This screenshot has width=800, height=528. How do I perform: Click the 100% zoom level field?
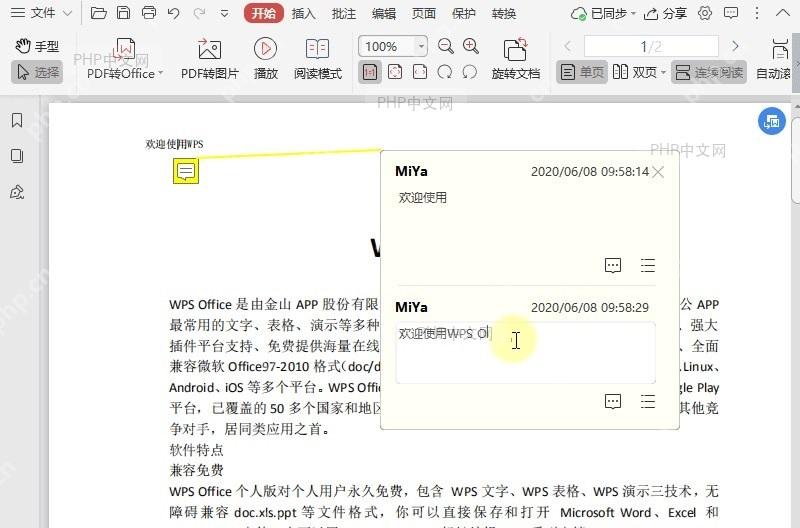(387, 46)
